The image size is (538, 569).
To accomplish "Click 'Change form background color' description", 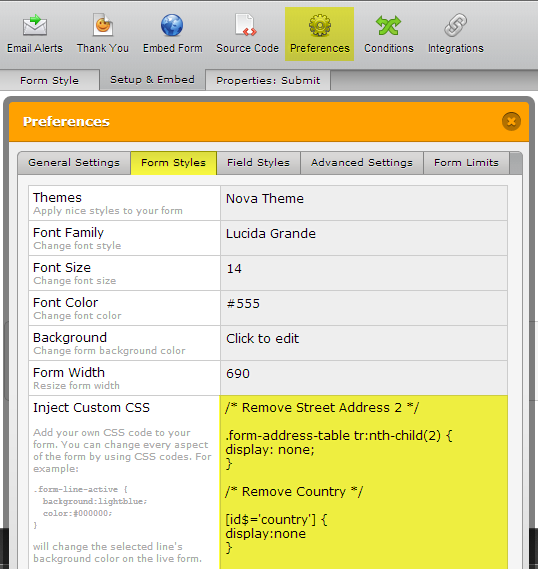I will (109, 351).
